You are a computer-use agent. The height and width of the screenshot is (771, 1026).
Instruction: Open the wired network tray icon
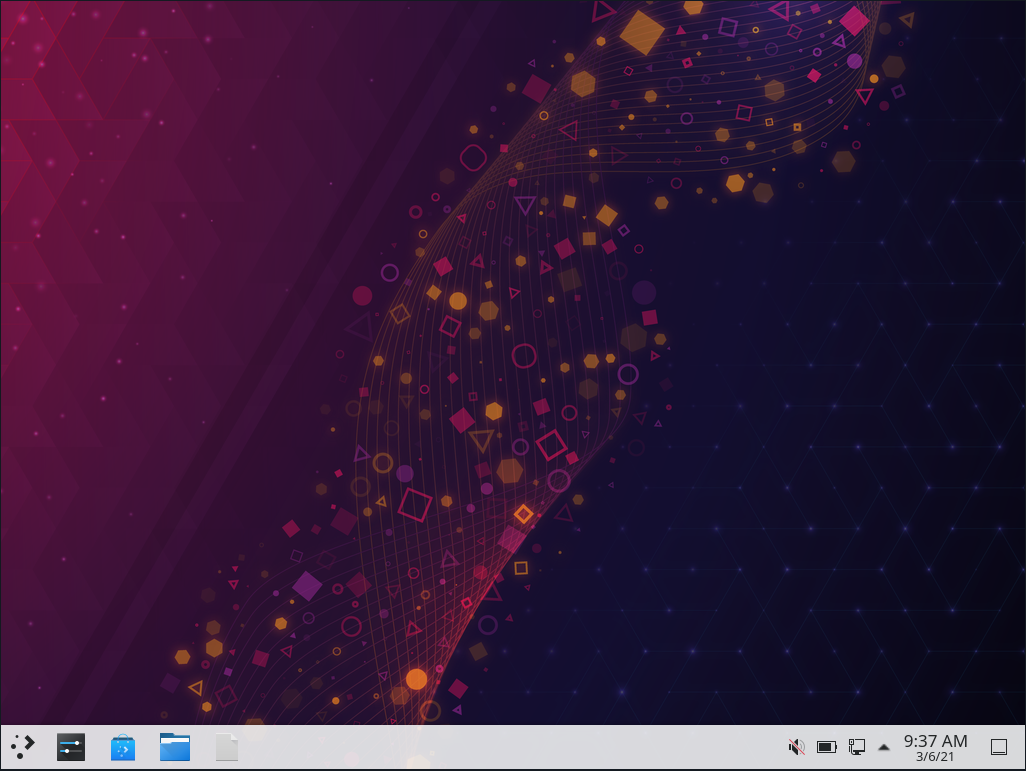[857, 746]
